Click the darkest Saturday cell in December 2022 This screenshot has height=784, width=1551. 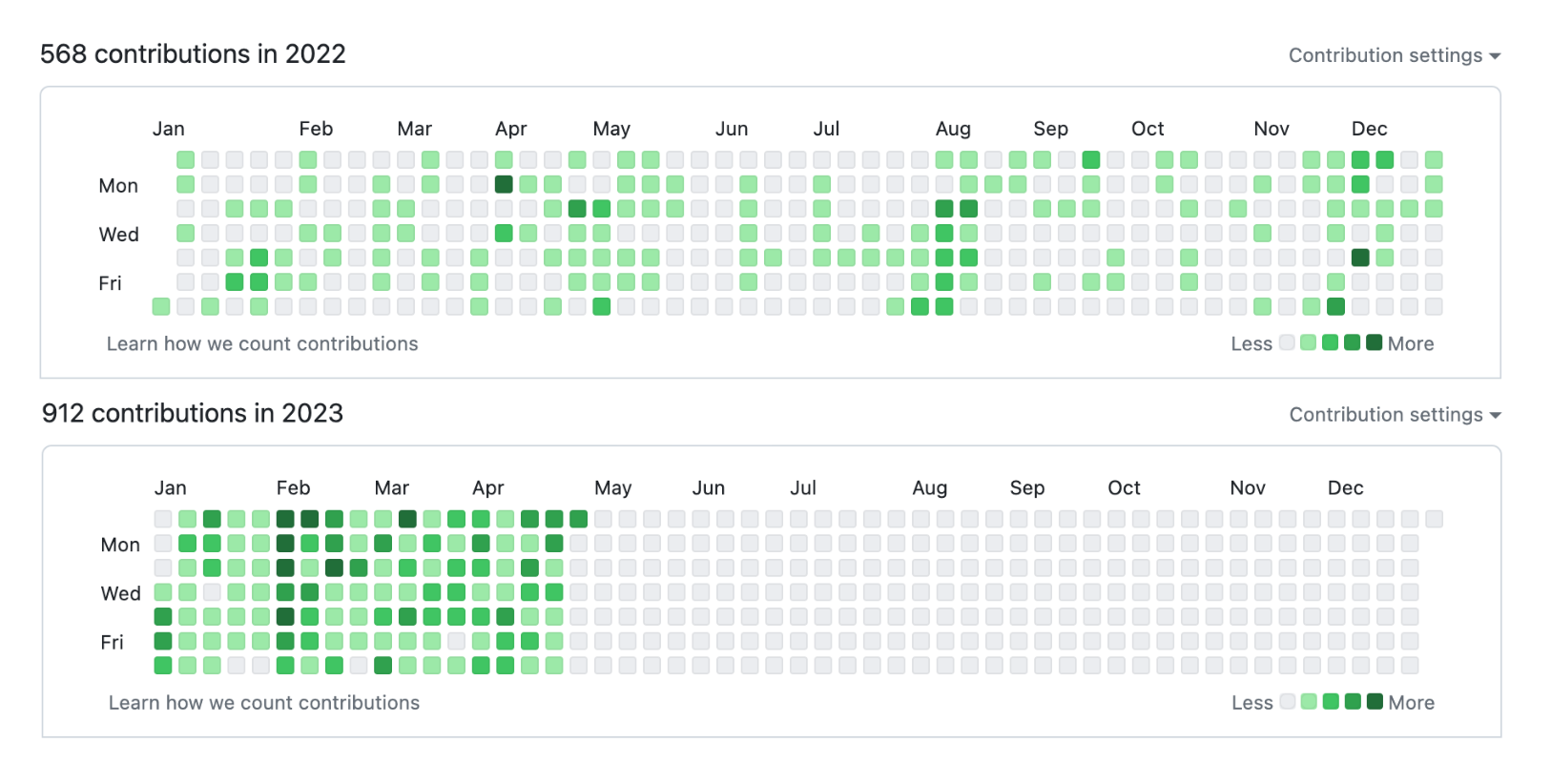(1335, 306)
